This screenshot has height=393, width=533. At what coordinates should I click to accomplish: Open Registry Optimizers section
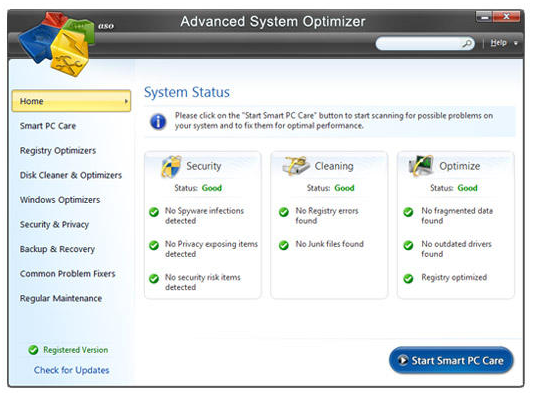pyautogui.click(x=58, y=151)
